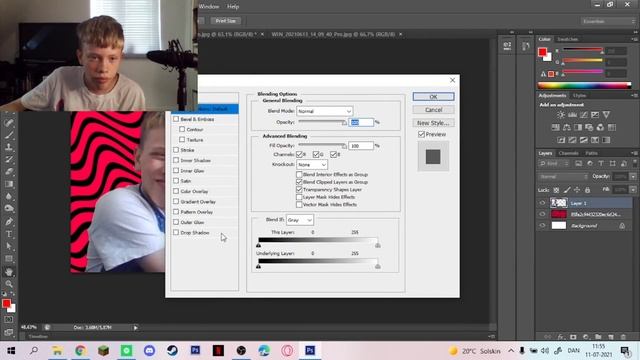This screenshot has height=360, width=640.
Task: Click the layer style fx icon
Action: pyautogui.click(x=561, y=337)
